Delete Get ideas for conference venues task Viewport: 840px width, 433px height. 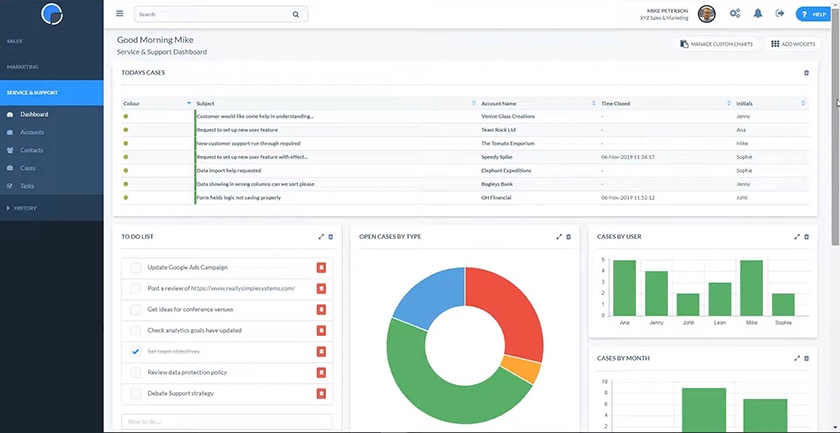pyautogui.click(x=321, y=309)
